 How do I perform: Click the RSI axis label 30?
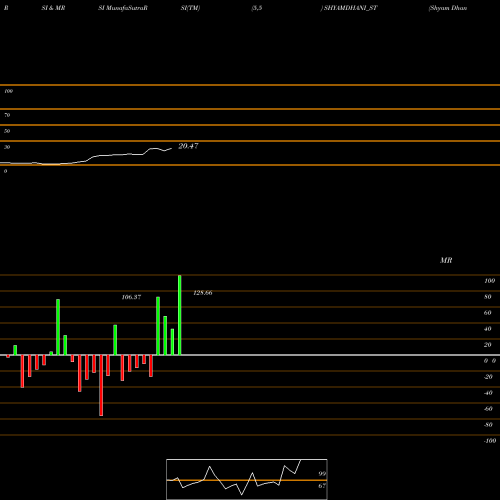(7, 147)
